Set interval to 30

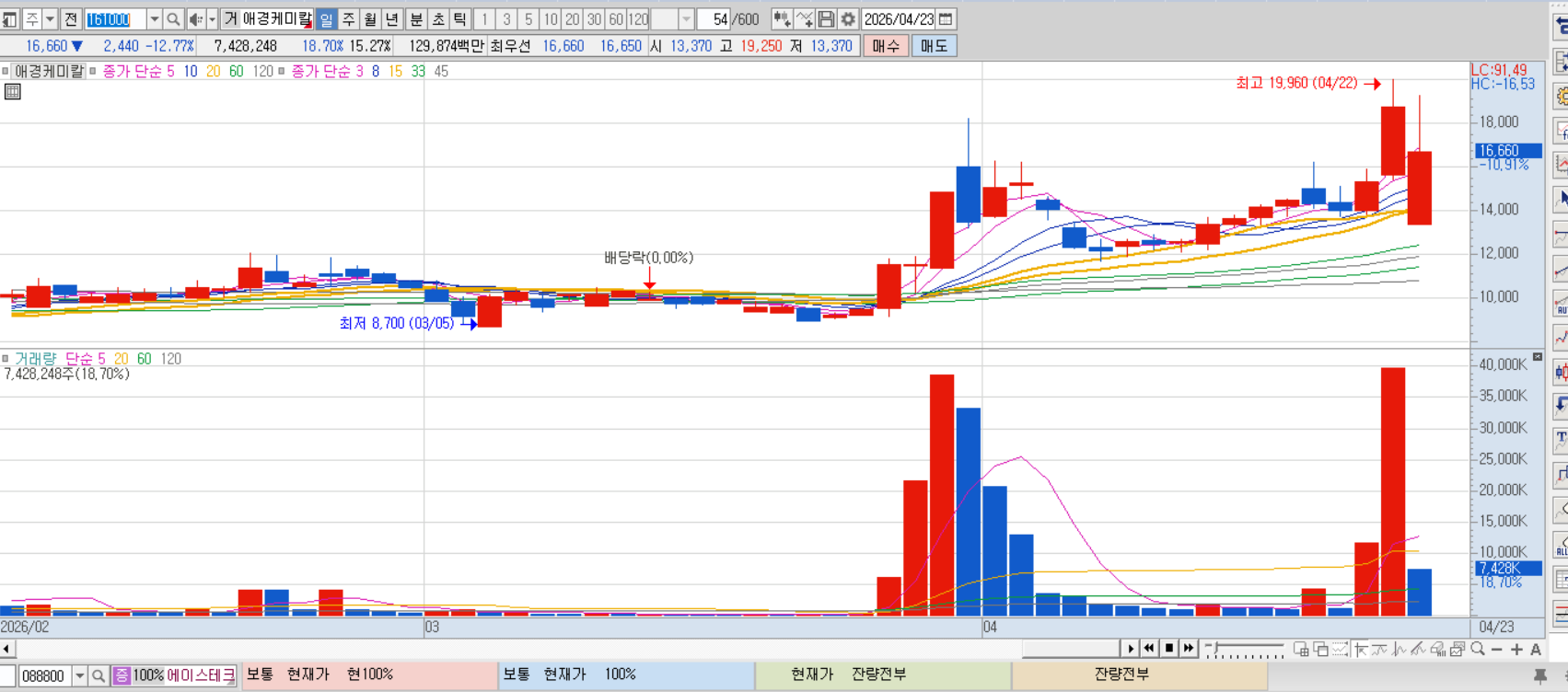(595, 19)
